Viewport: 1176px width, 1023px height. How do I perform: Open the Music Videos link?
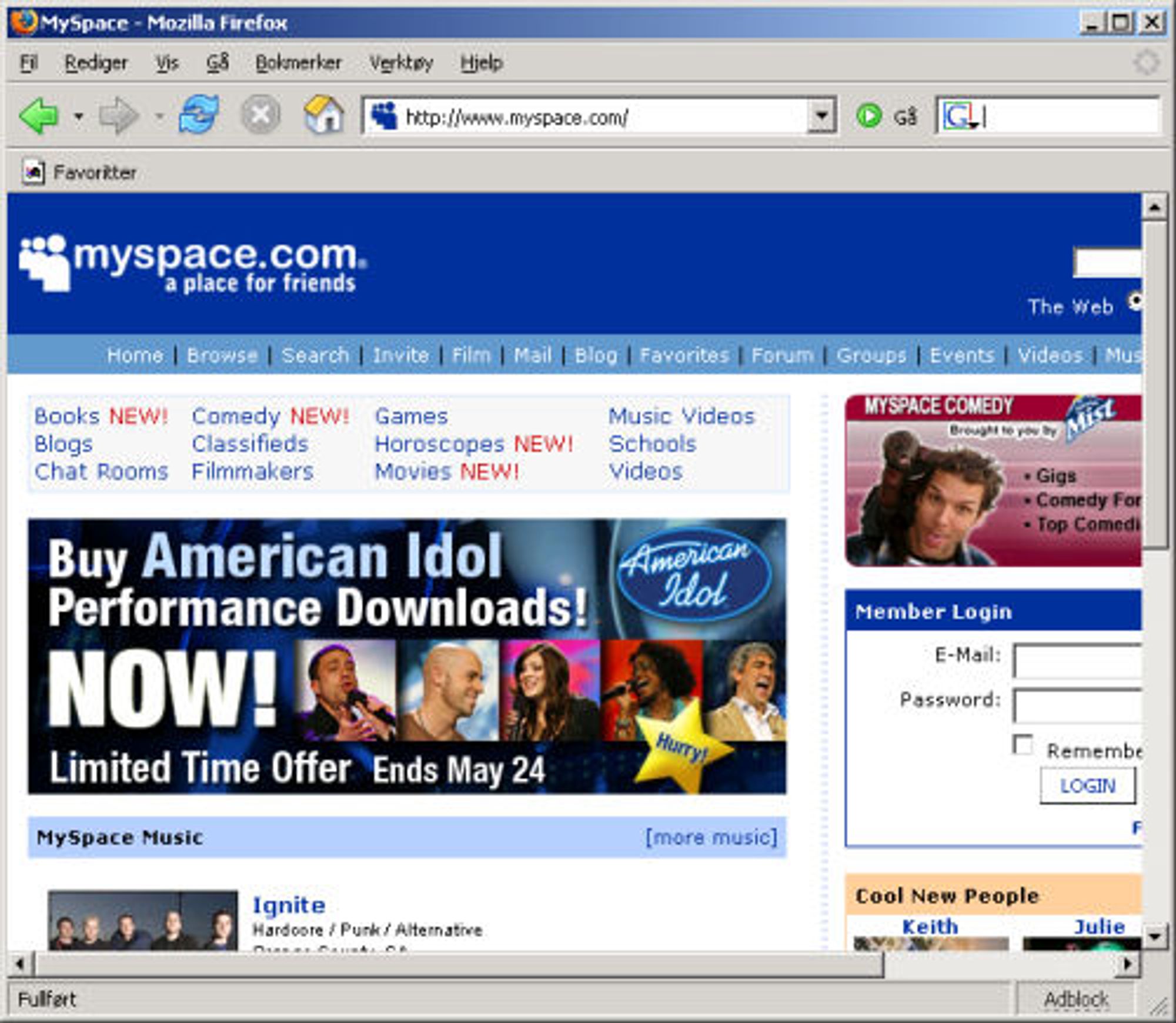pyautogui.click(x=681, y=416)
